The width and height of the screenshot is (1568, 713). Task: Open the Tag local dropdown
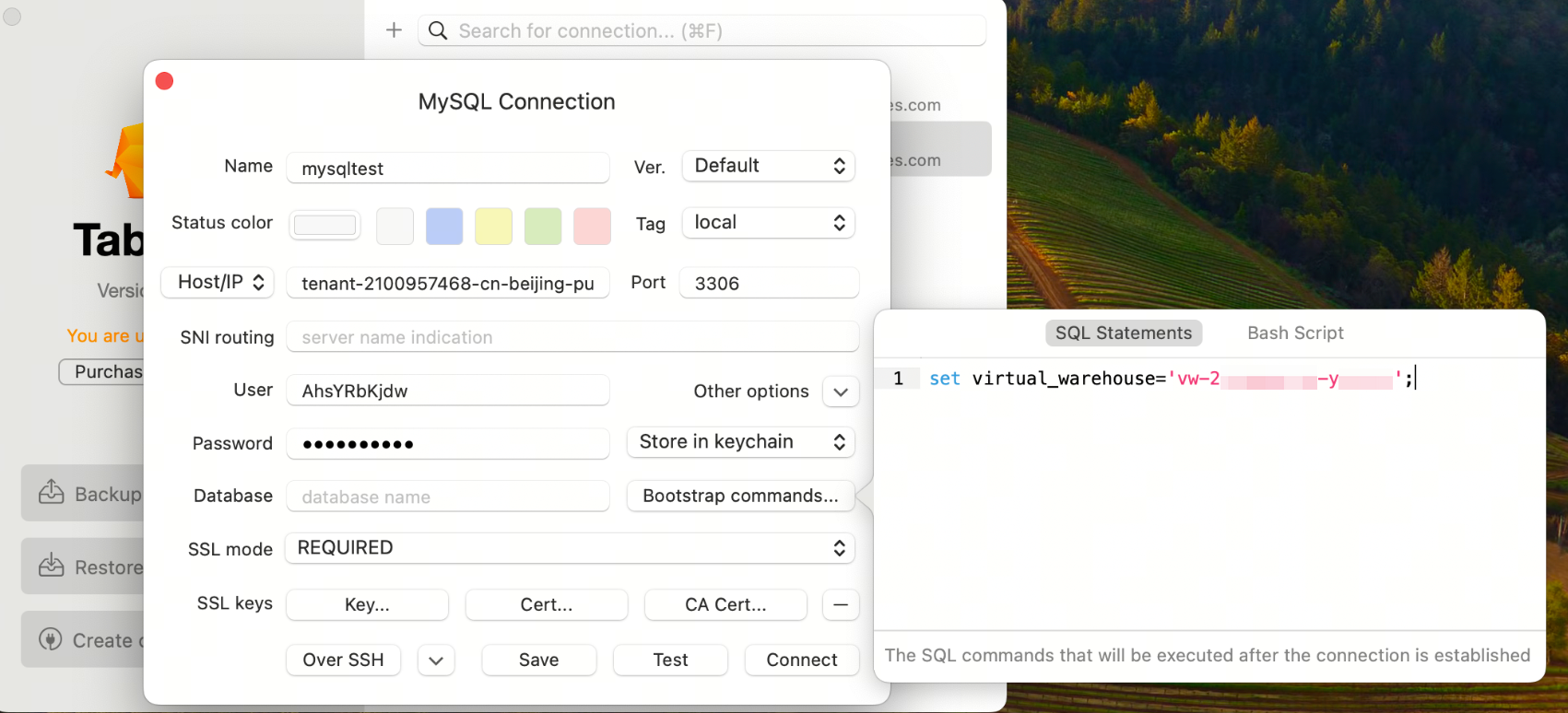(769, 223)
